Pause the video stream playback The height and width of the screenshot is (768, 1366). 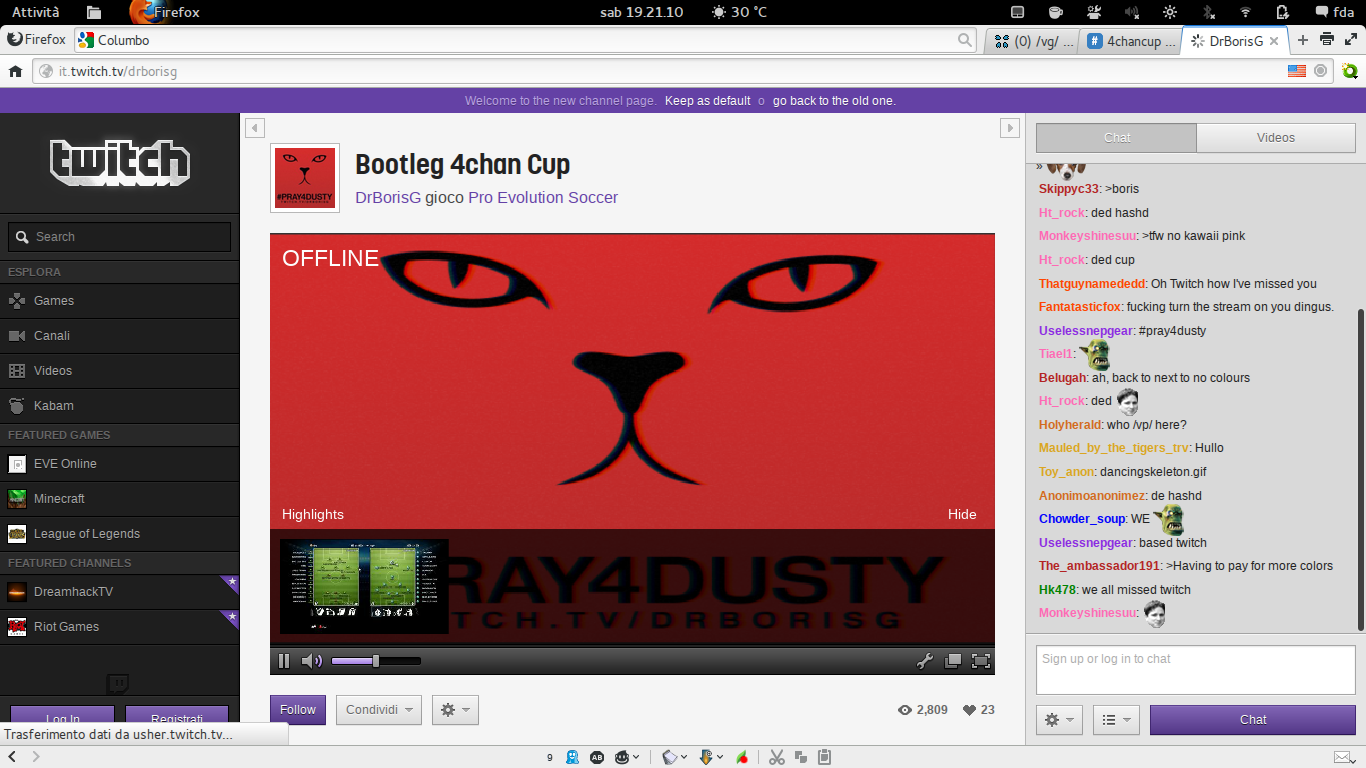[284, 660]
